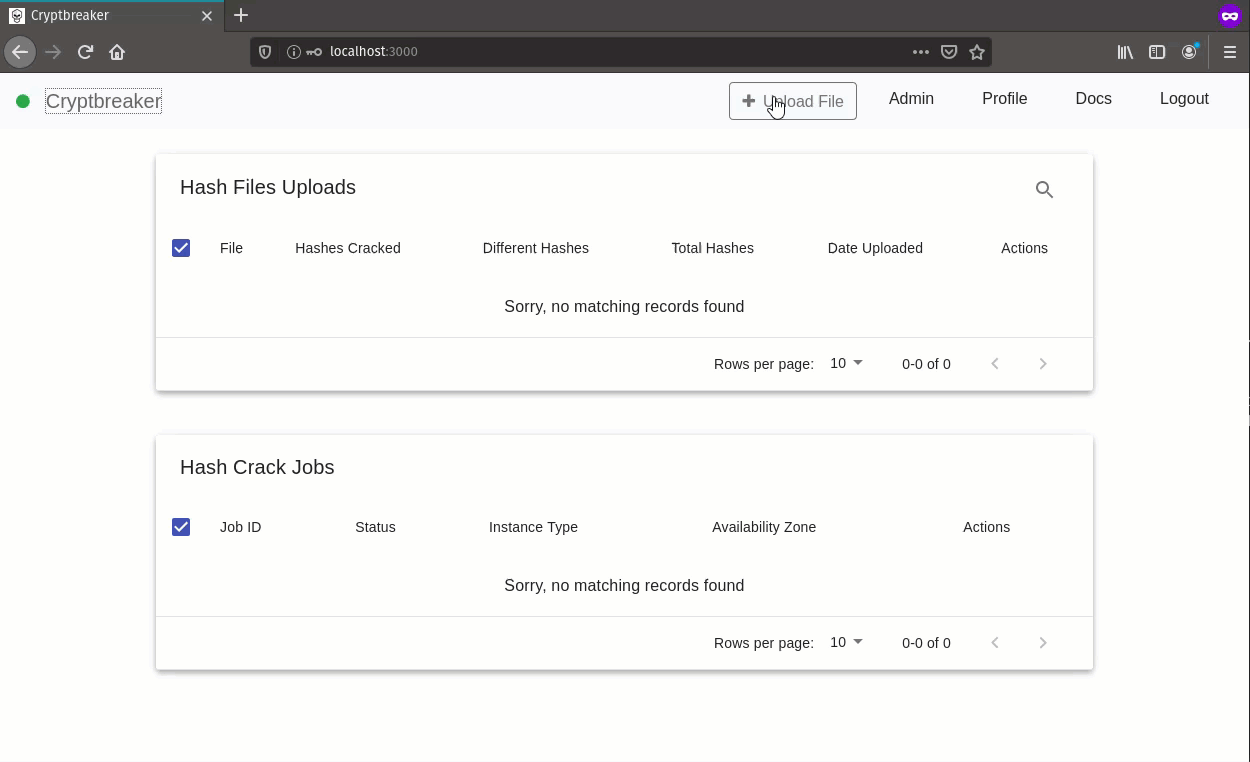Screen dimensions: 1250x762
Task: Click the Hash Crack Jobs title
Action: coord(257,467)
